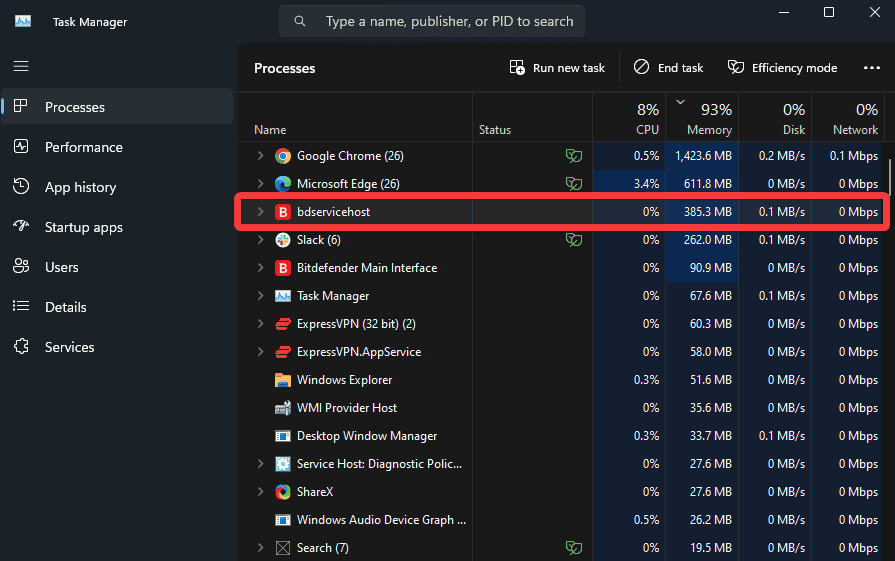Expand Bitdefender Main Interface process
895x561 pixels.
(x=260, y=267)
